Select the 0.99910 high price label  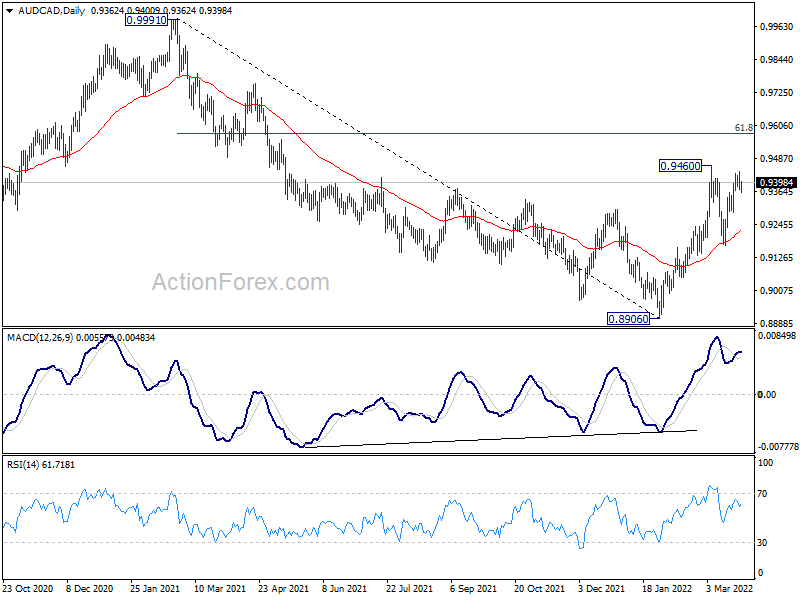tap(146, 20)
